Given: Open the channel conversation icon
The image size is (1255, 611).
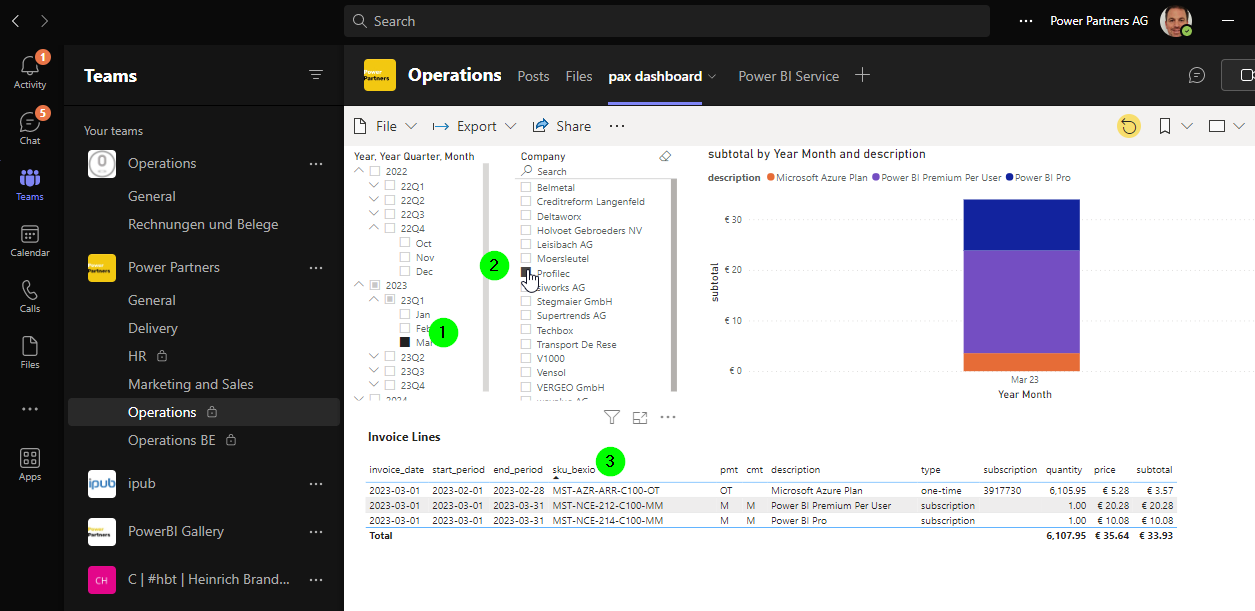Looking at the screenshot, I should pos(1197,75).
